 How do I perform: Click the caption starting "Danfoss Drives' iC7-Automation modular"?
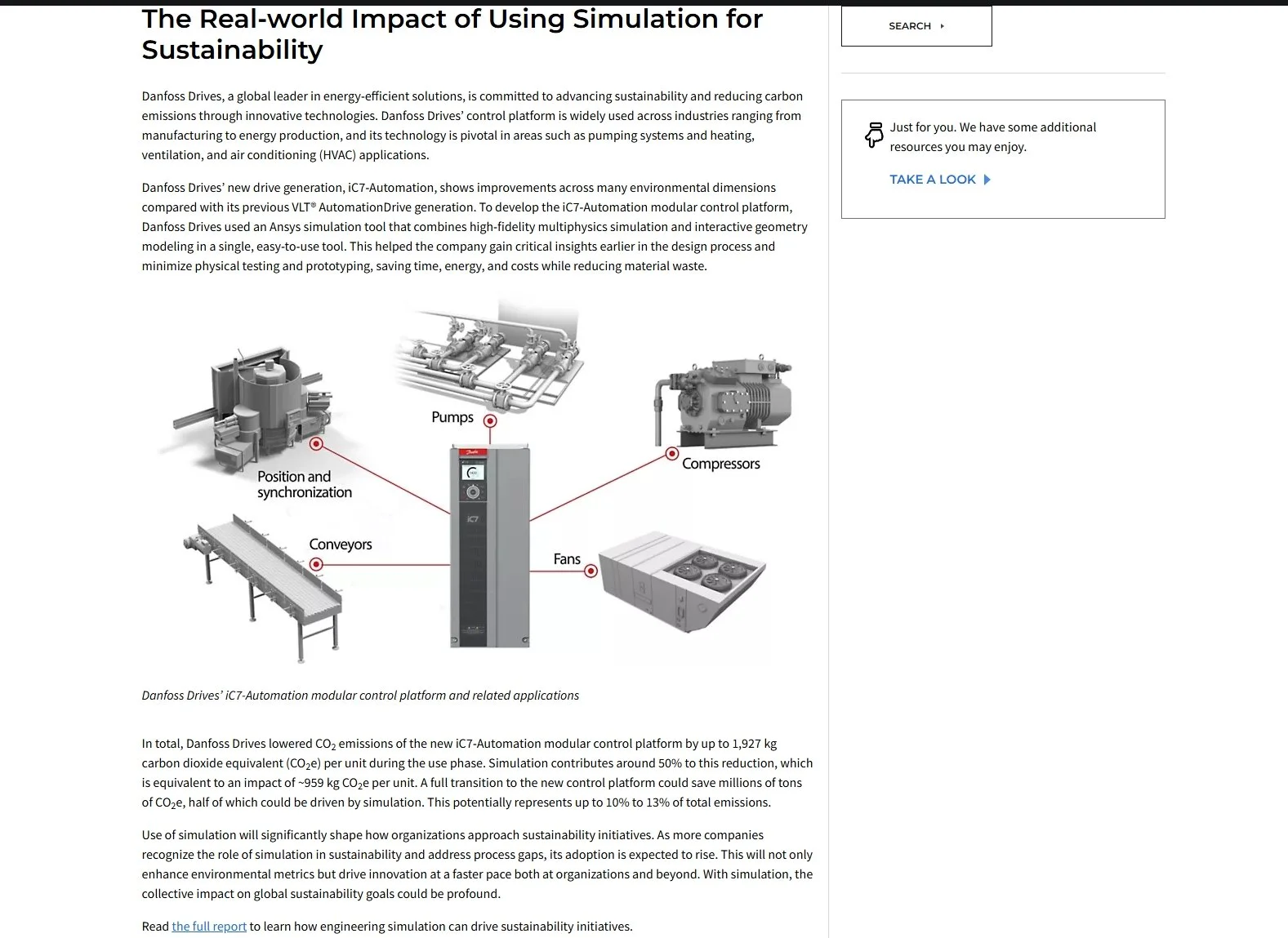360,696
